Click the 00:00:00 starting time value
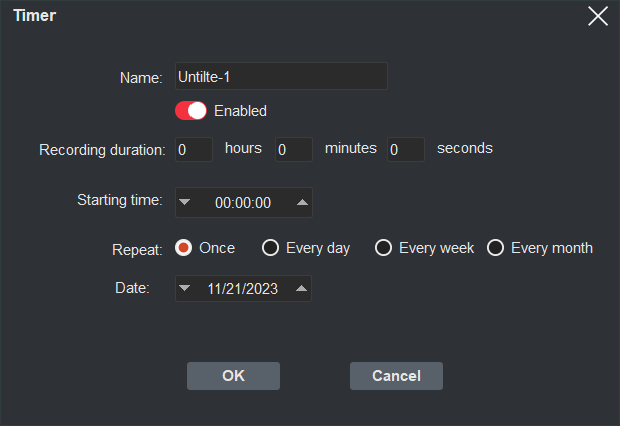The height and width of the screenshot is (426, 620). [x=243, y=203]
